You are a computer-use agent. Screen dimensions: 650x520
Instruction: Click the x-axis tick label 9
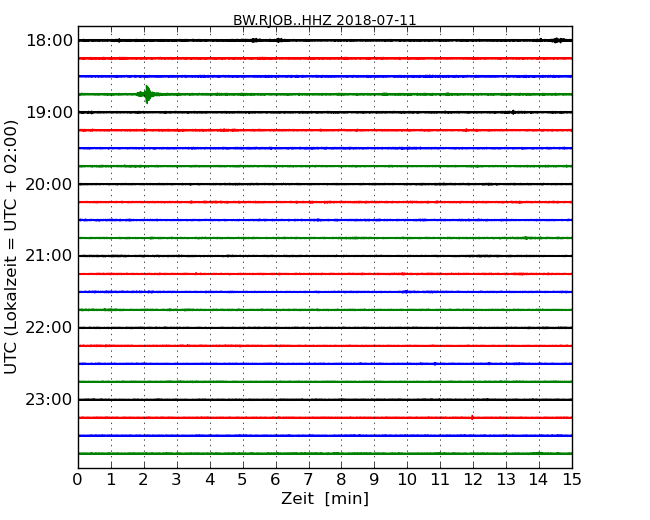(374, 479)
